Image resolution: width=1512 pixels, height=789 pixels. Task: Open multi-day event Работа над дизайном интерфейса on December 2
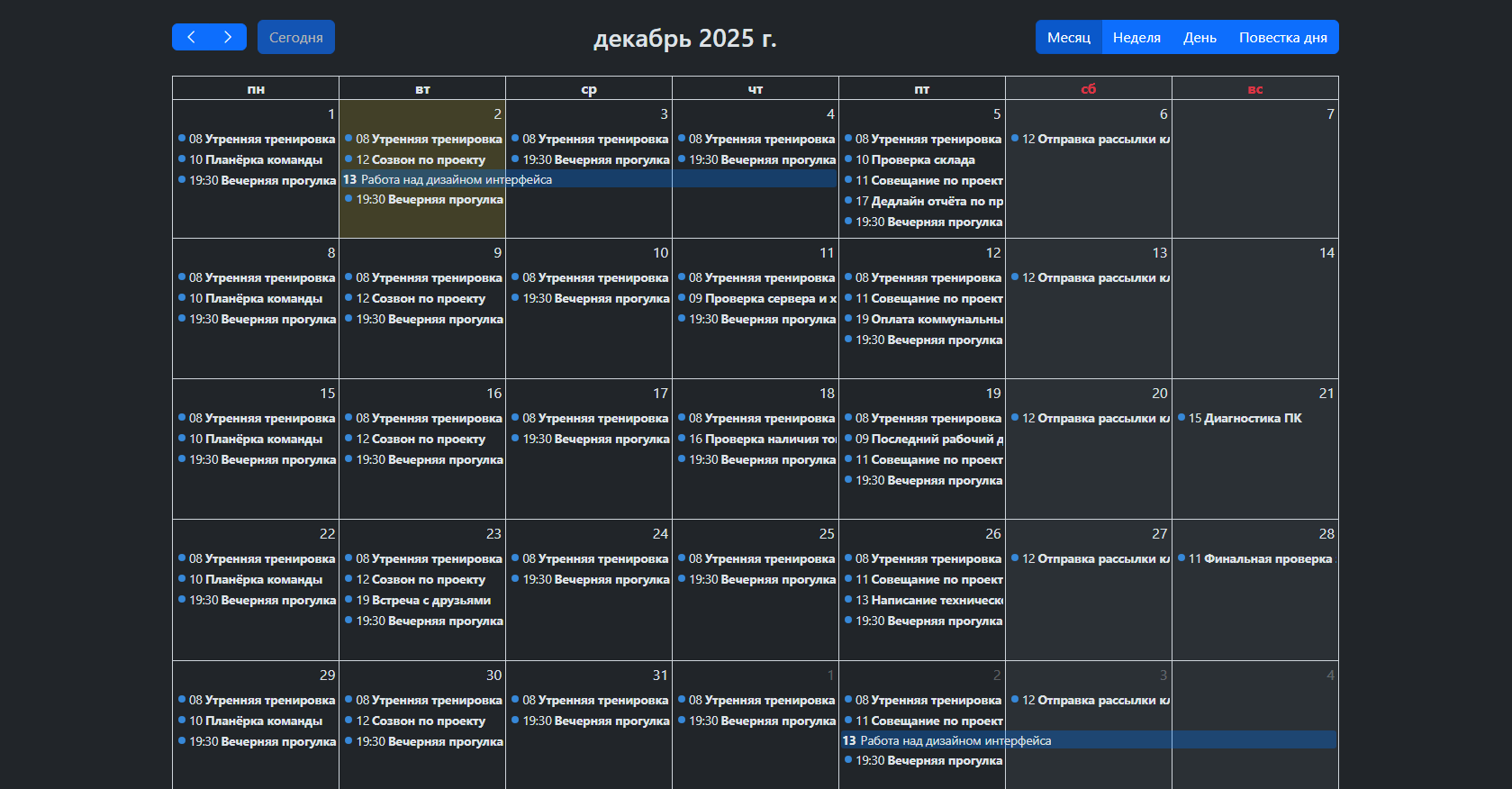tap(589, 179)
